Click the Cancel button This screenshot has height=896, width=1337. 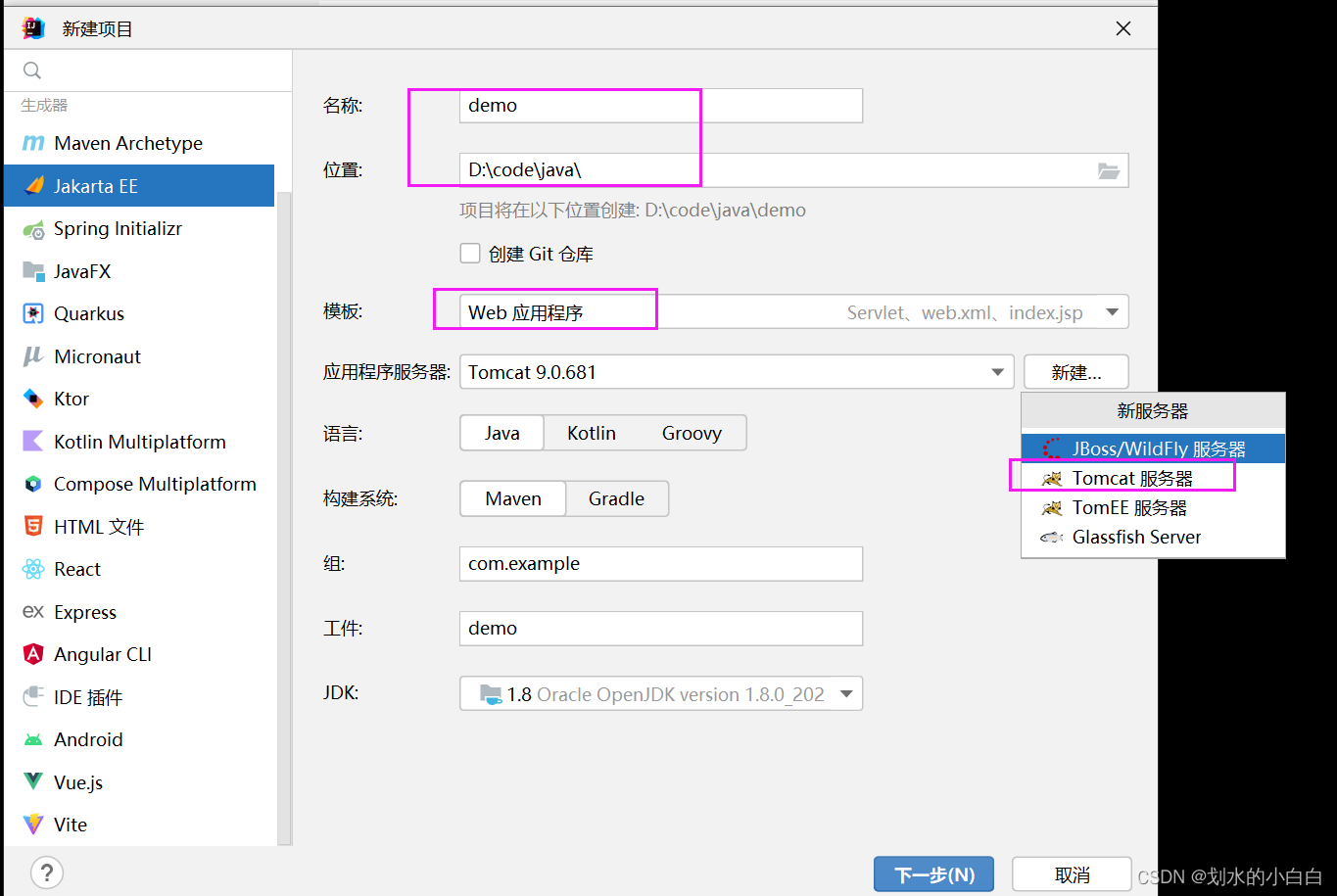[x=1073, y=874]
